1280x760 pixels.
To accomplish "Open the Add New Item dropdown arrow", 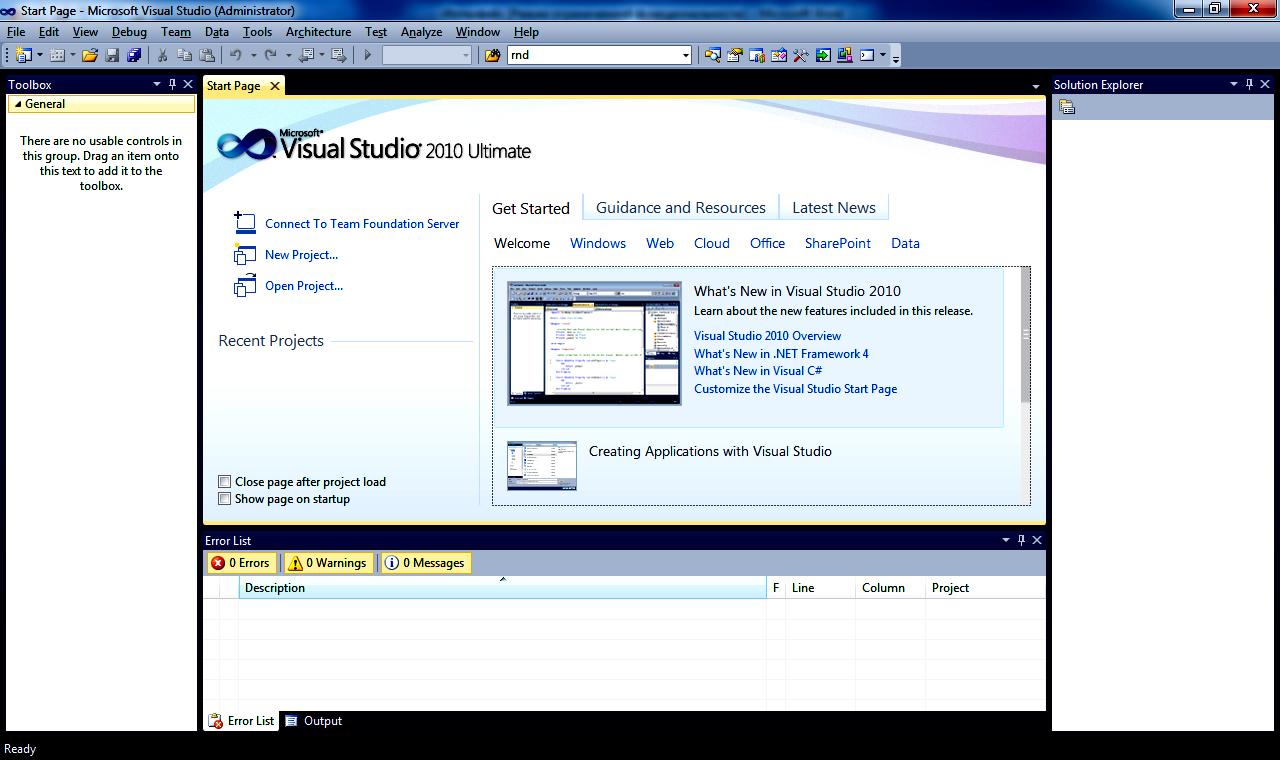I will (73, 55).
